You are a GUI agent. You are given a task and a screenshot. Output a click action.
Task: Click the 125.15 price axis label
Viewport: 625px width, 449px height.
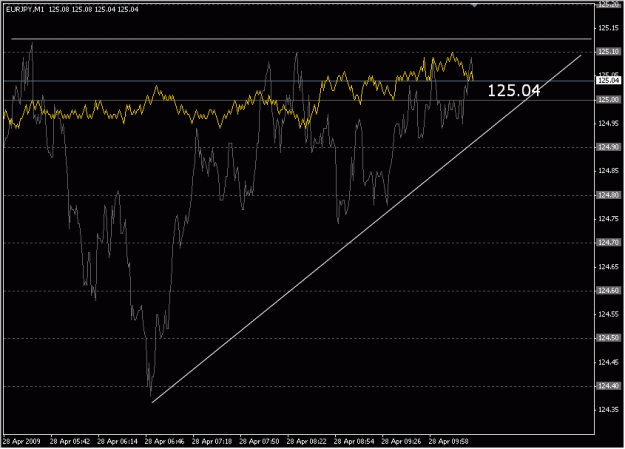pos(608,28)
